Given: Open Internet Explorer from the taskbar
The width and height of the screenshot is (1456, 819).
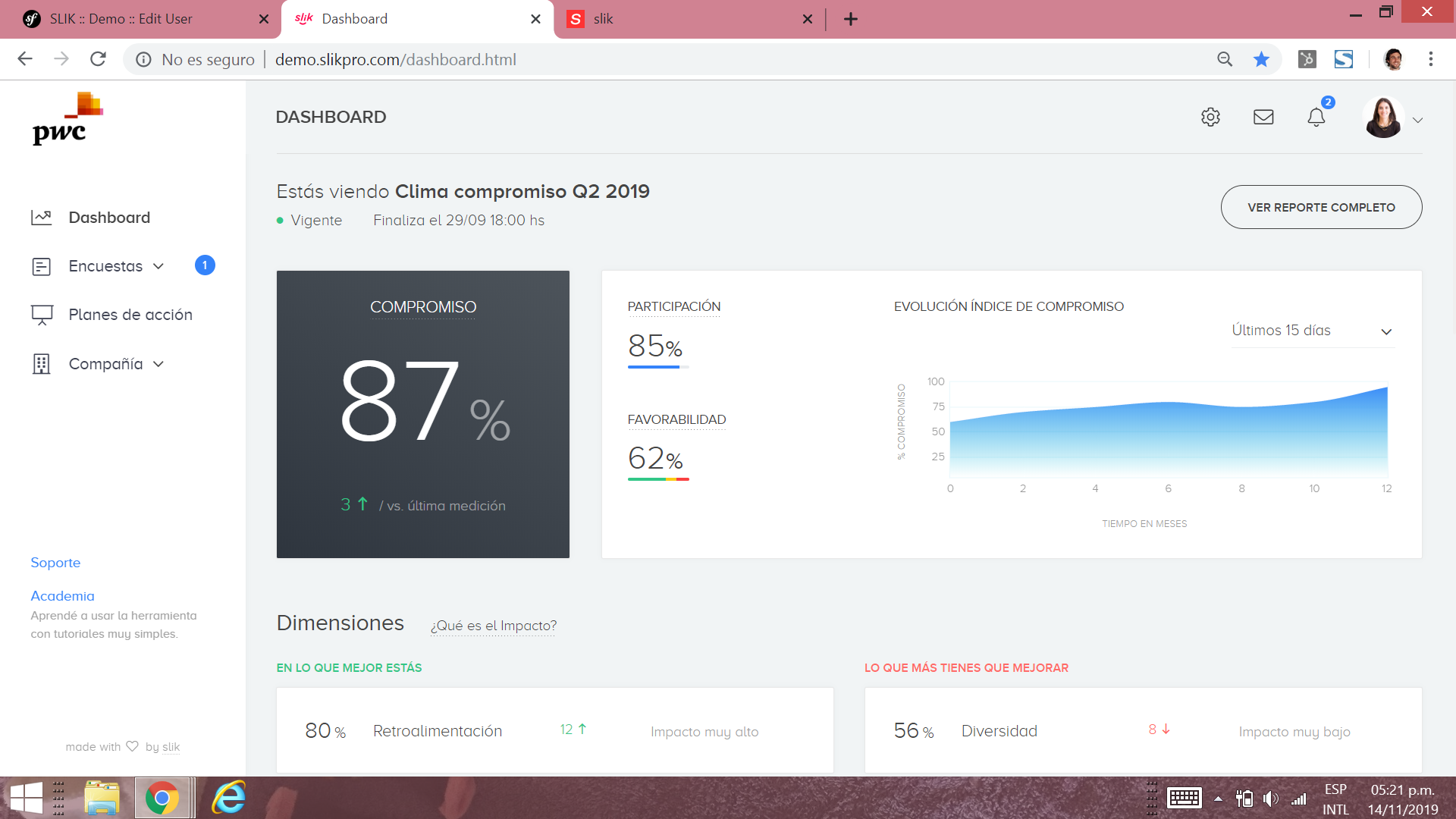Looking at the screenshot, I should 228,798.
